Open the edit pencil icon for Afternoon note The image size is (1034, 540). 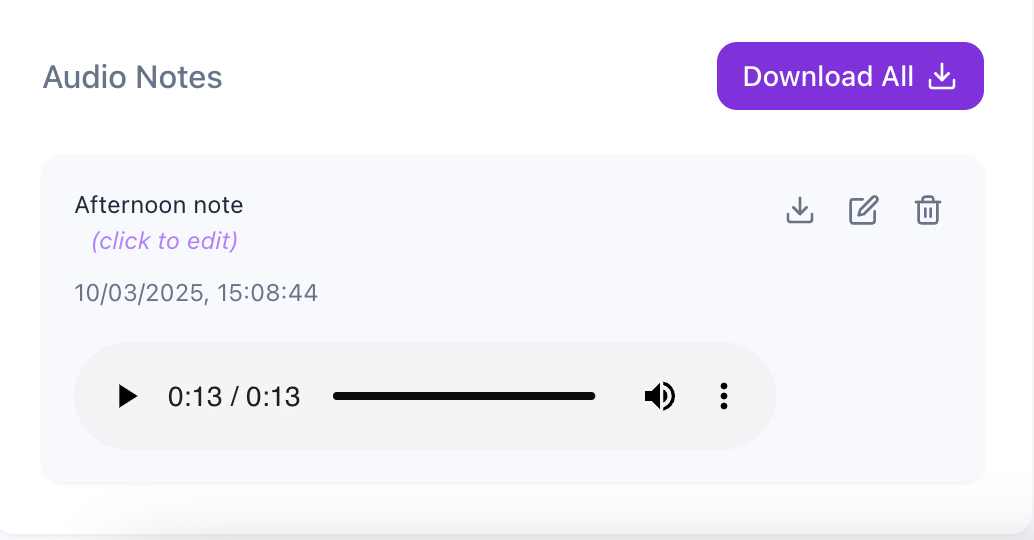(x=863, y=210)
